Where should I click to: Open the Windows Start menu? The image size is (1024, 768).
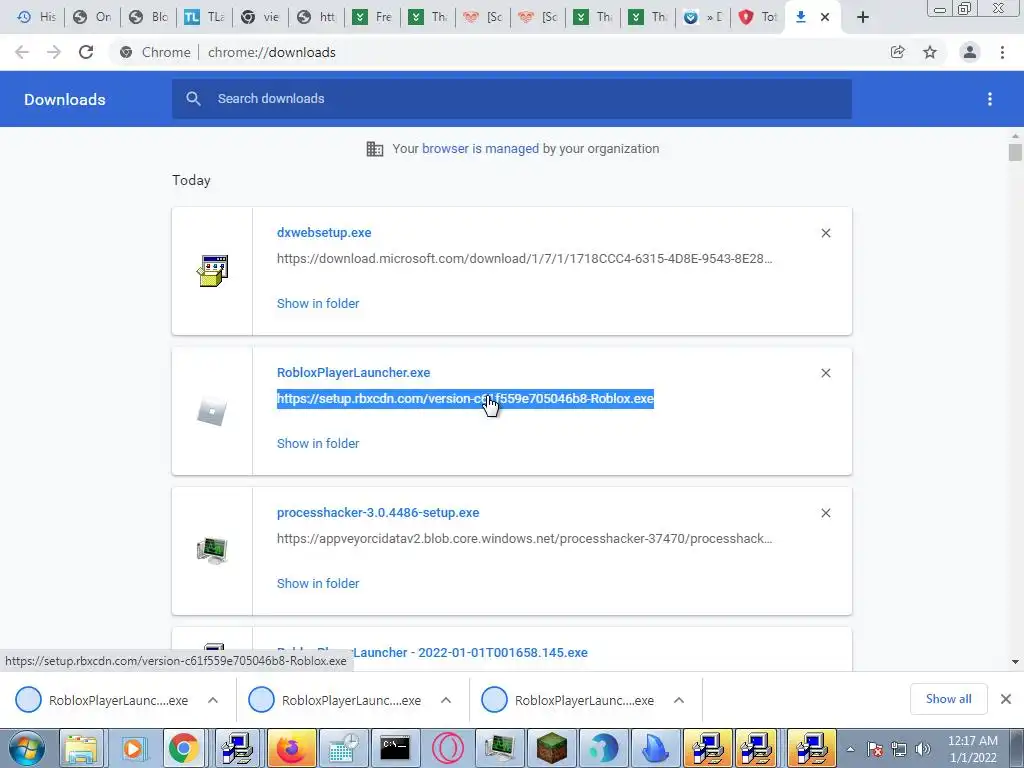pyautogui.click(x=27, y=748)
